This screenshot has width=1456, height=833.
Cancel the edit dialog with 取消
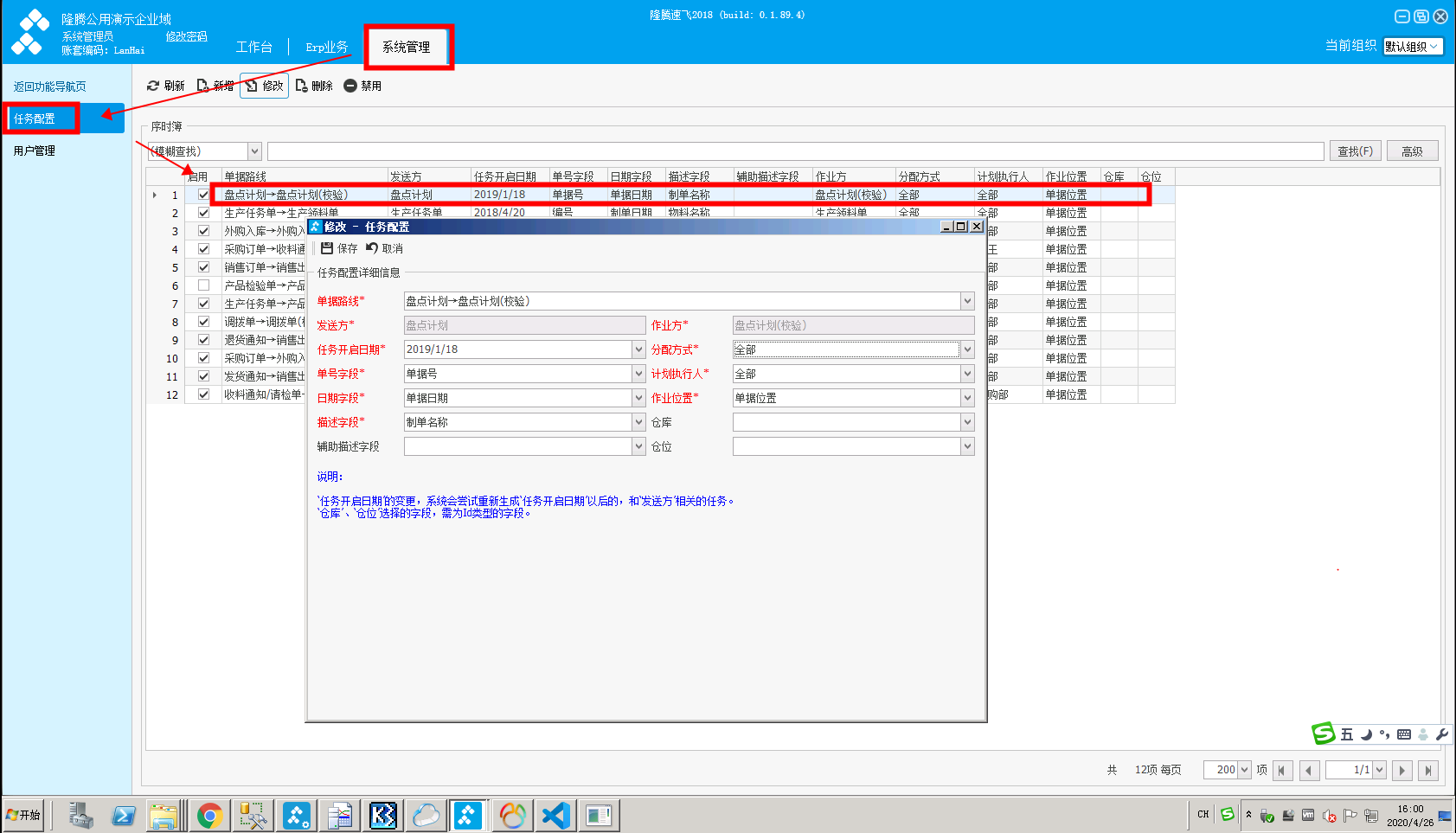[x=384, y=248]
